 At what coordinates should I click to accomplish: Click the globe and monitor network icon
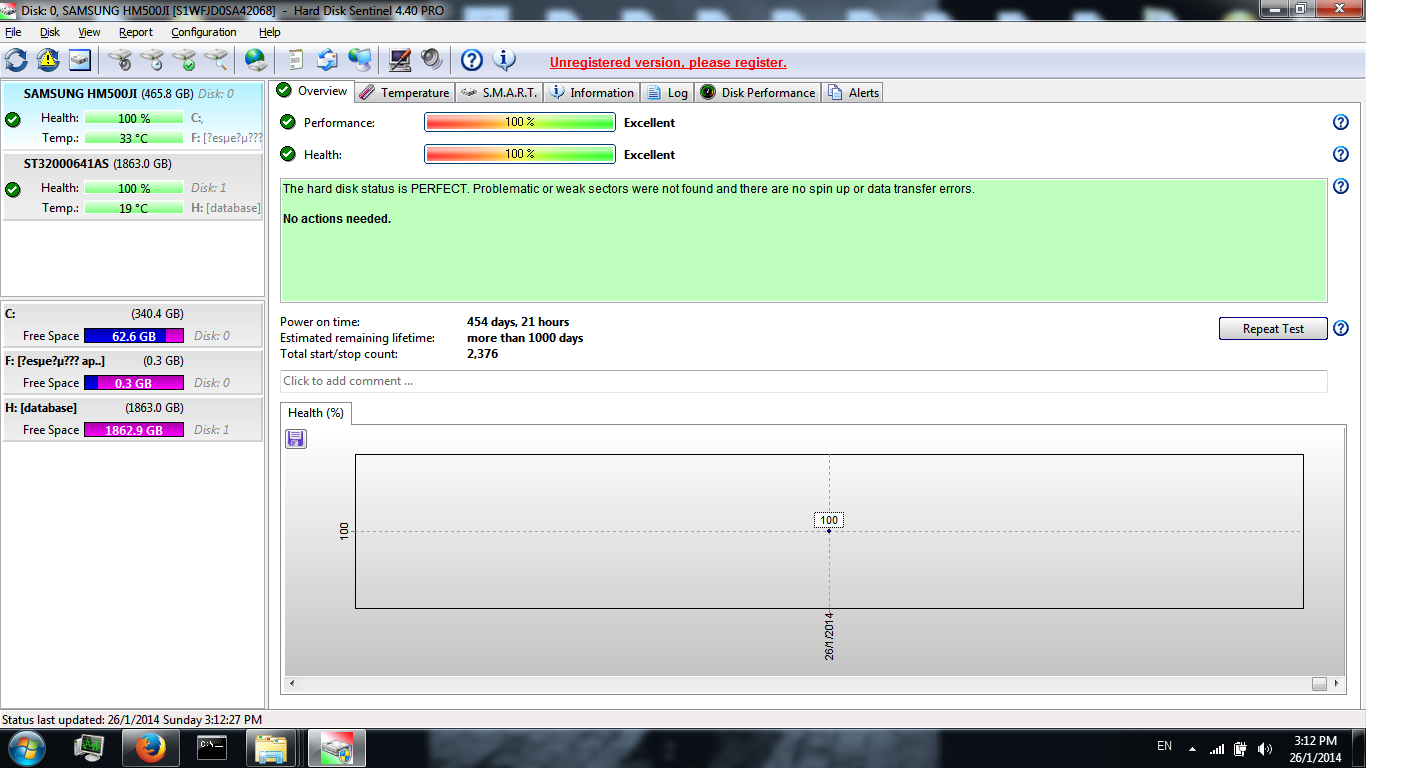click(360, 59)
